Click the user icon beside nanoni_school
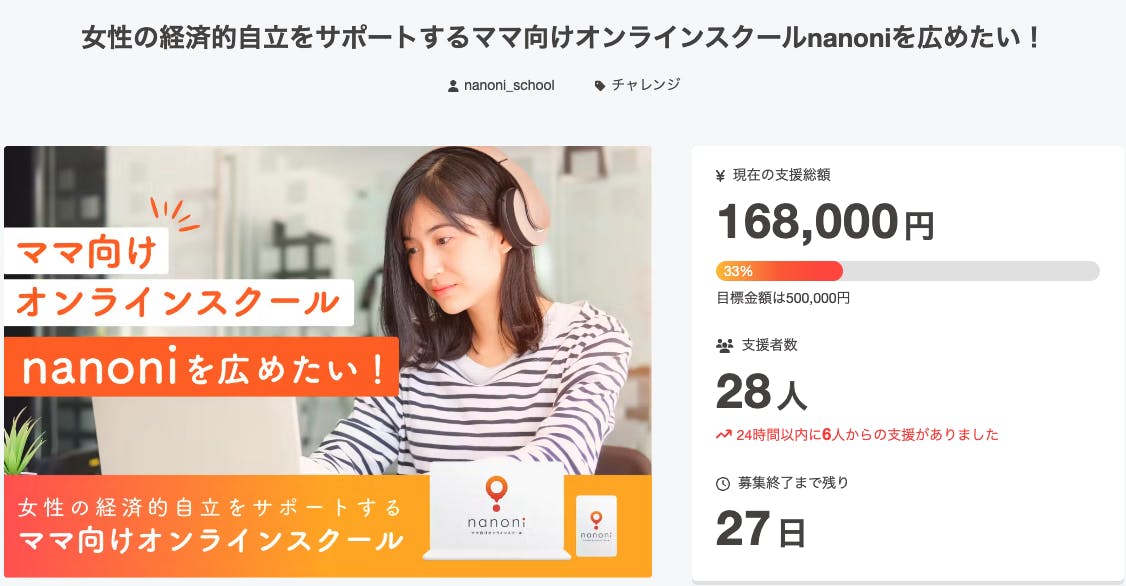Image resolution: width=1126 pixels, height=586 pixels. click(453, 86)
